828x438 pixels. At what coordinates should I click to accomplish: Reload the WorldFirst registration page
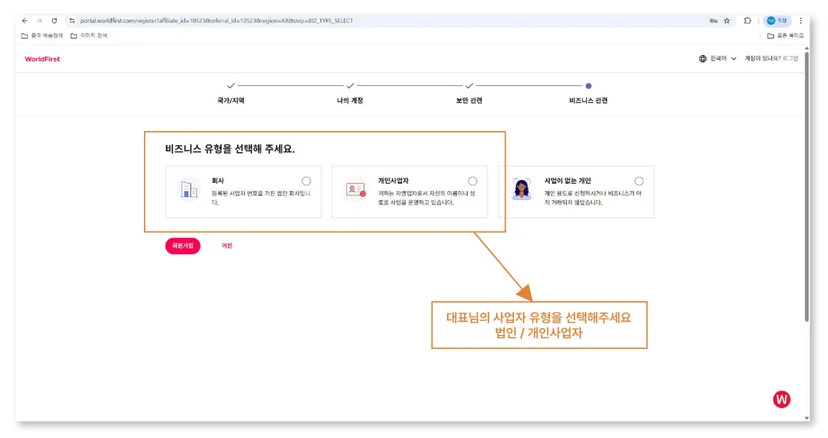click(x=54, y=21)
